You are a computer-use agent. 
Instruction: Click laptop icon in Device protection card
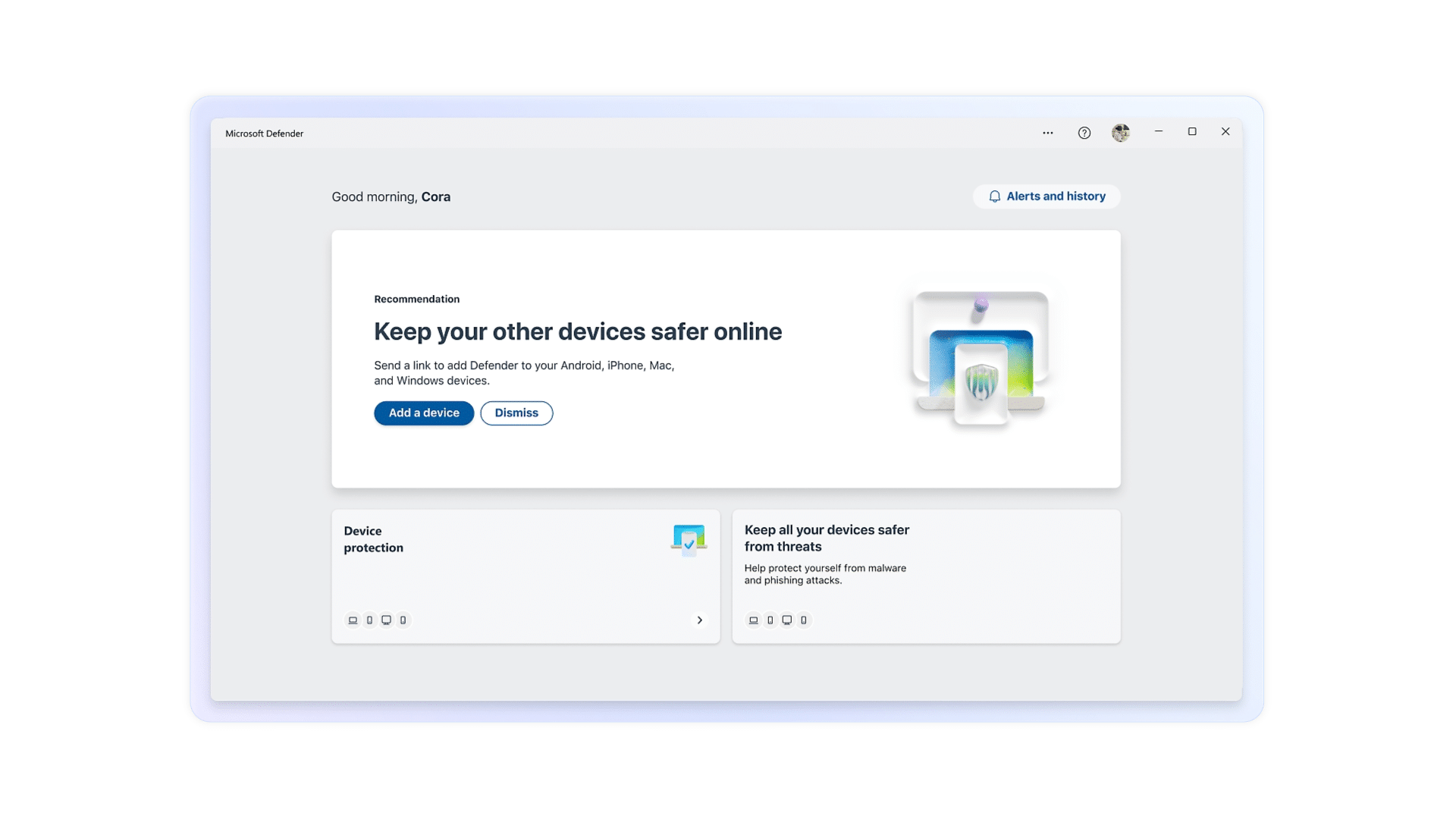click(x=353, y=620)
